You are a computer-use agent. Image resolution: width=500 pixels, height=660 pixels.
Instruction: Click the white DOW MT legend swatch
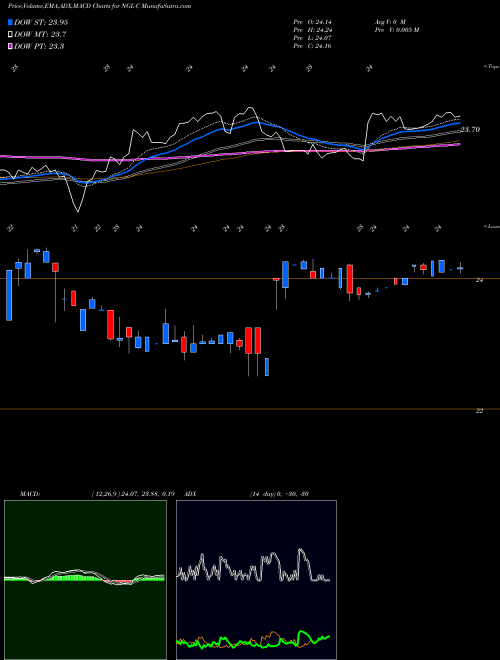tap(11, 34)
